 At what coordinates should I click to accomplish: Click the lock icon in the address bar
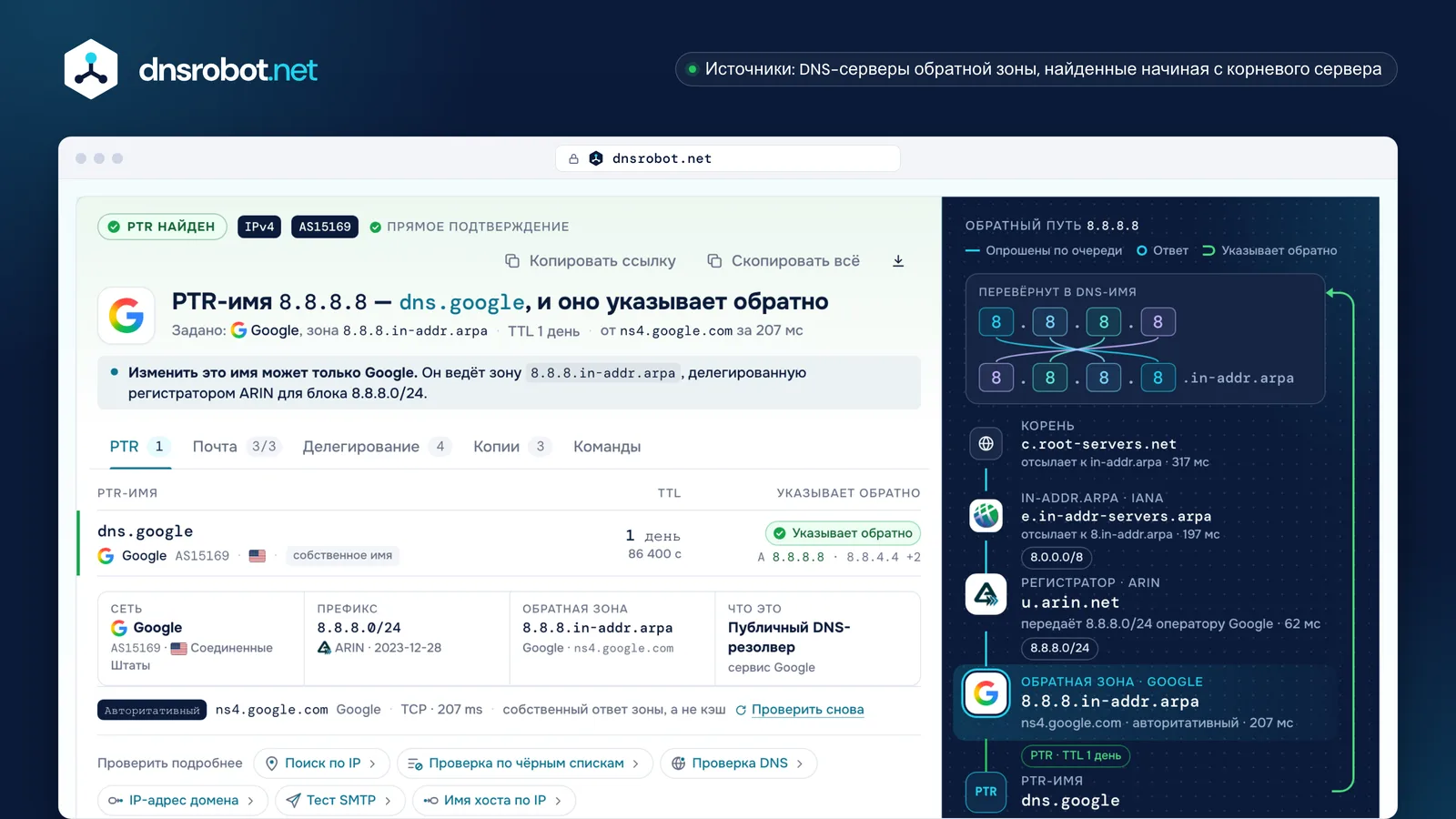click(573, 158)
